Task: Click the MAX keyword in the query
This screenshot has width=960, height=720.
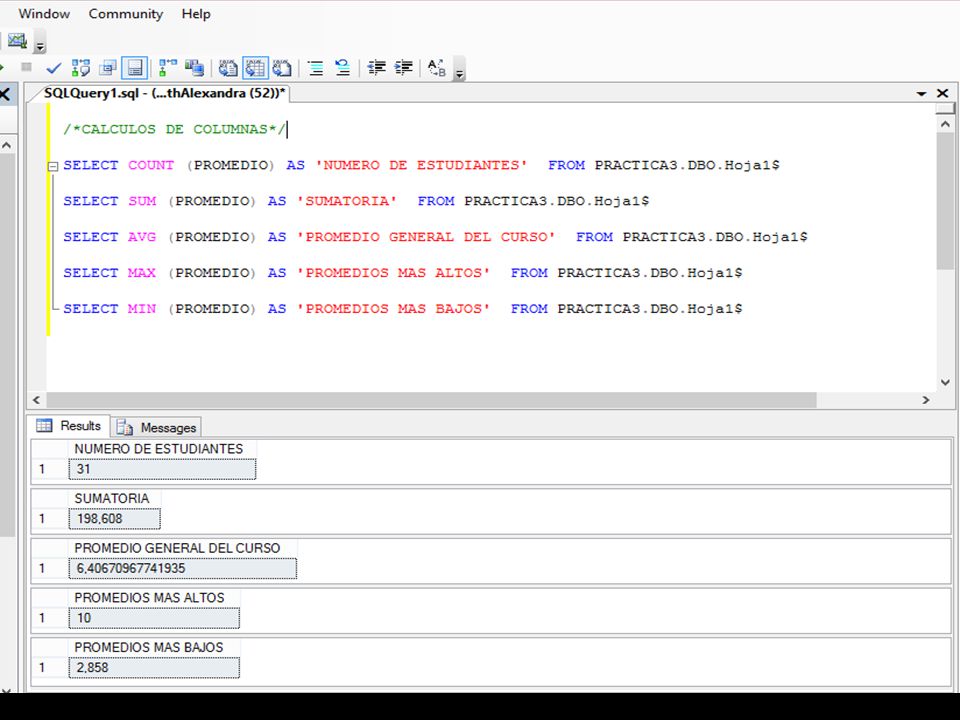Action: pyautogui.click(x=142, y=273)
